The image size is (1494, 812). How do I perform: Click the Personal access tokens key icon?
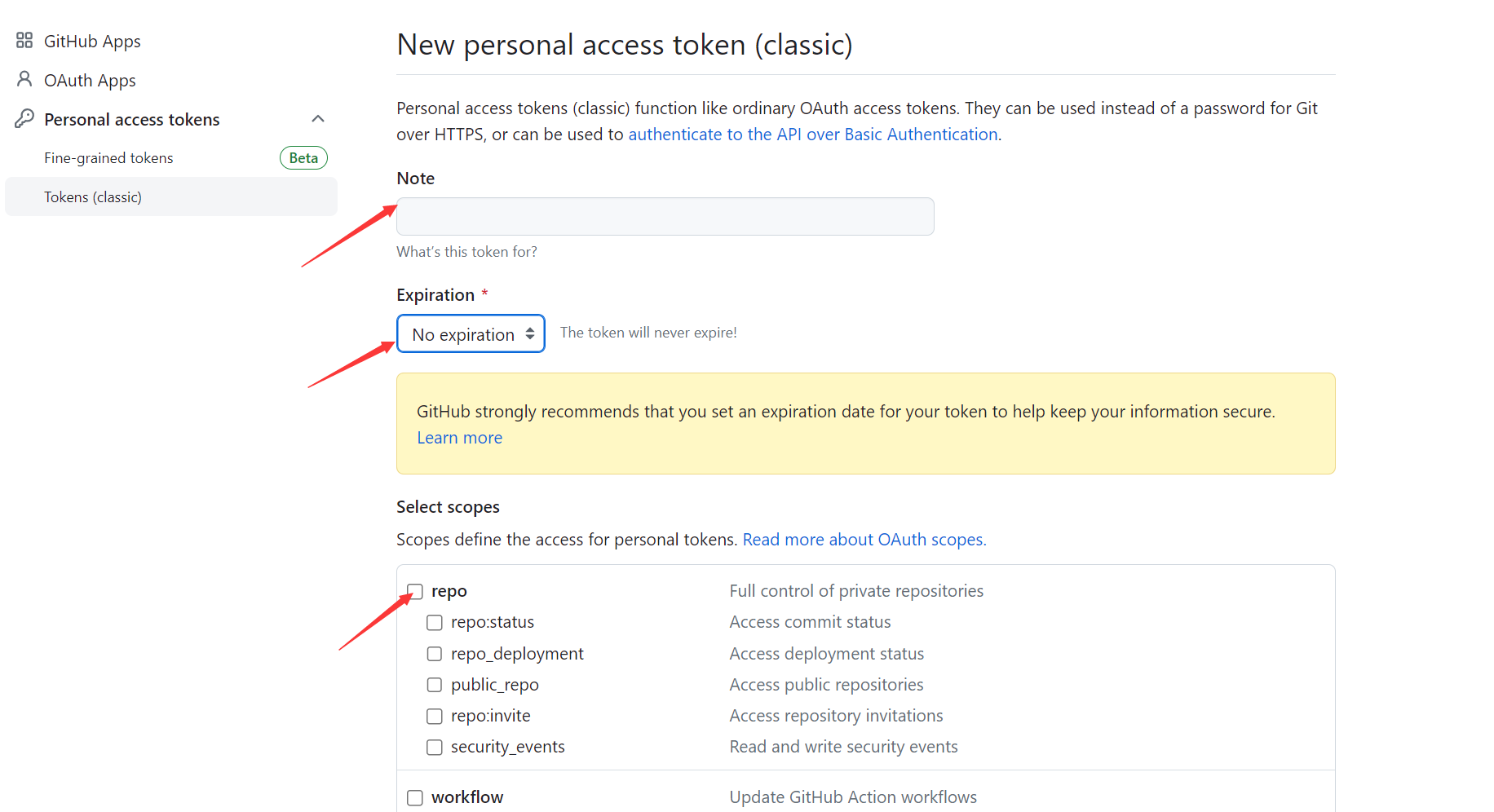pyautogui.click(x=24, y=119)
